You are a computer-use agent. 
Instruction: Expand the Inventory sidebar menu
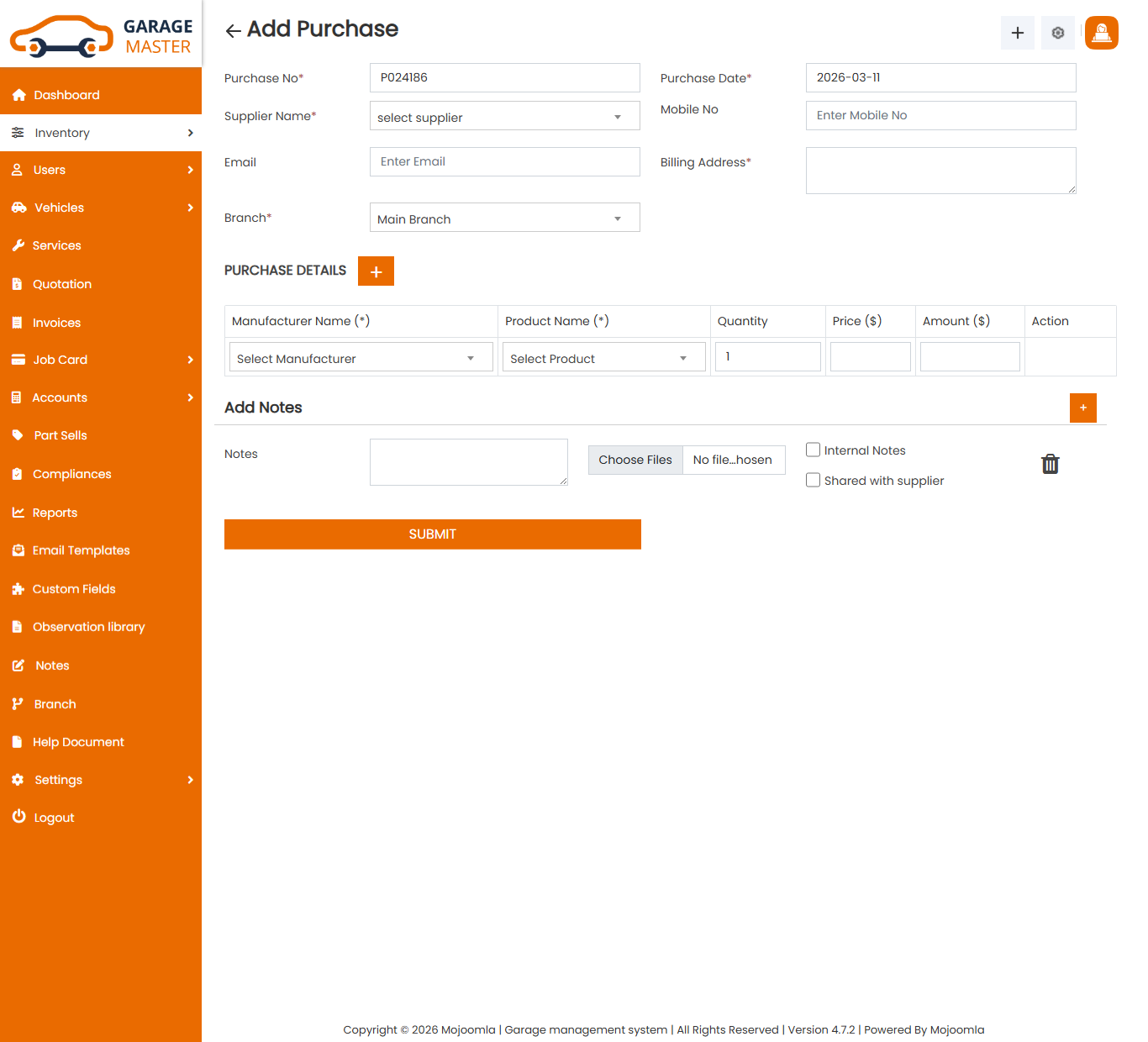pyautogui.click(x=101, y=133)
